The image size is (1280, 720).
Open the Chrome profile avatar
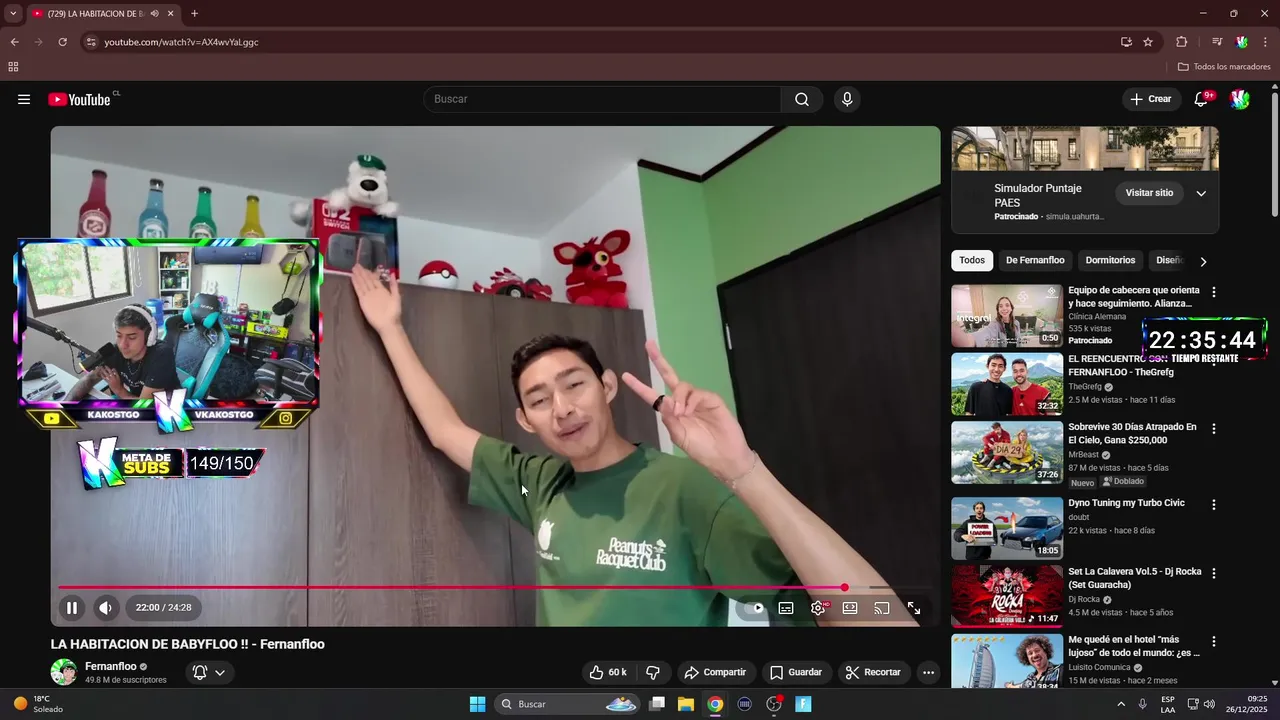coord(1242,42)
